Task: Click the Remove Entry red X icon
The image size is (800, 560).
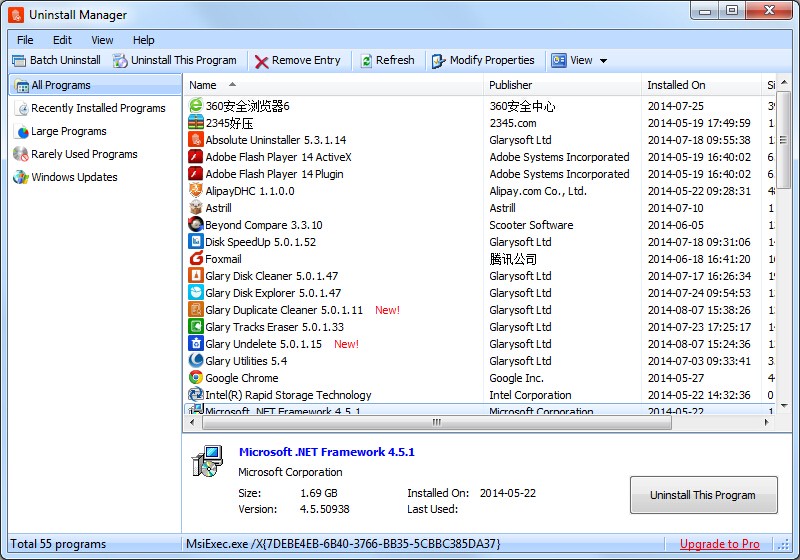Action: (261, 61)
